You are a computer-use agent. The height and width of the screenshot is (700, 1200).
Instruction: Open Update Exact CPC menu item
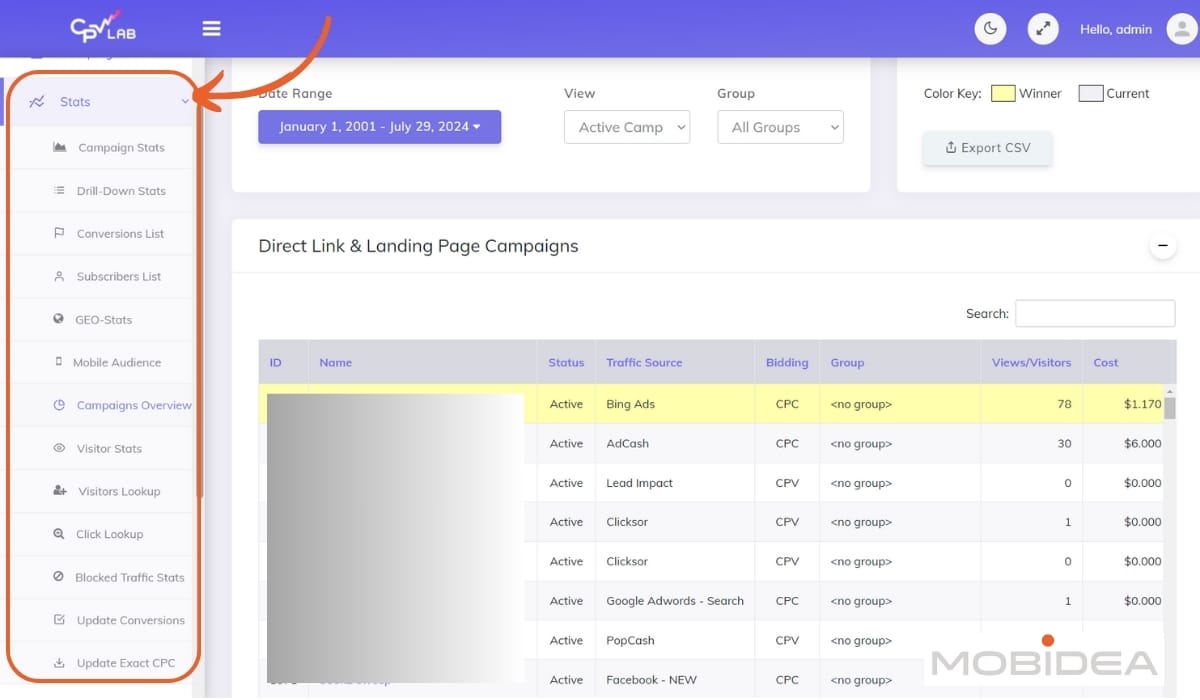point(126,663)
